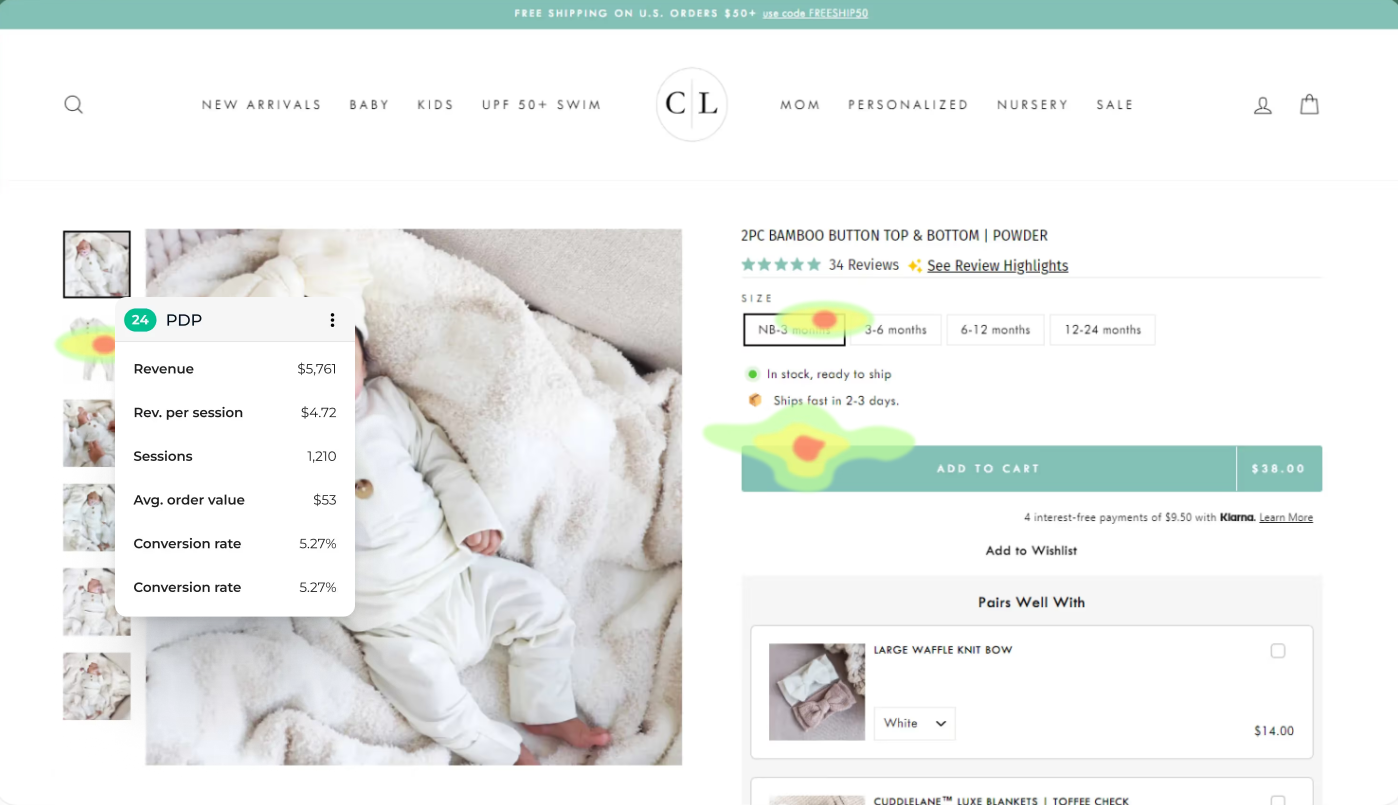Click the Klarna Learn More link
The image size is (1398, 805).
pos(1286,518)
